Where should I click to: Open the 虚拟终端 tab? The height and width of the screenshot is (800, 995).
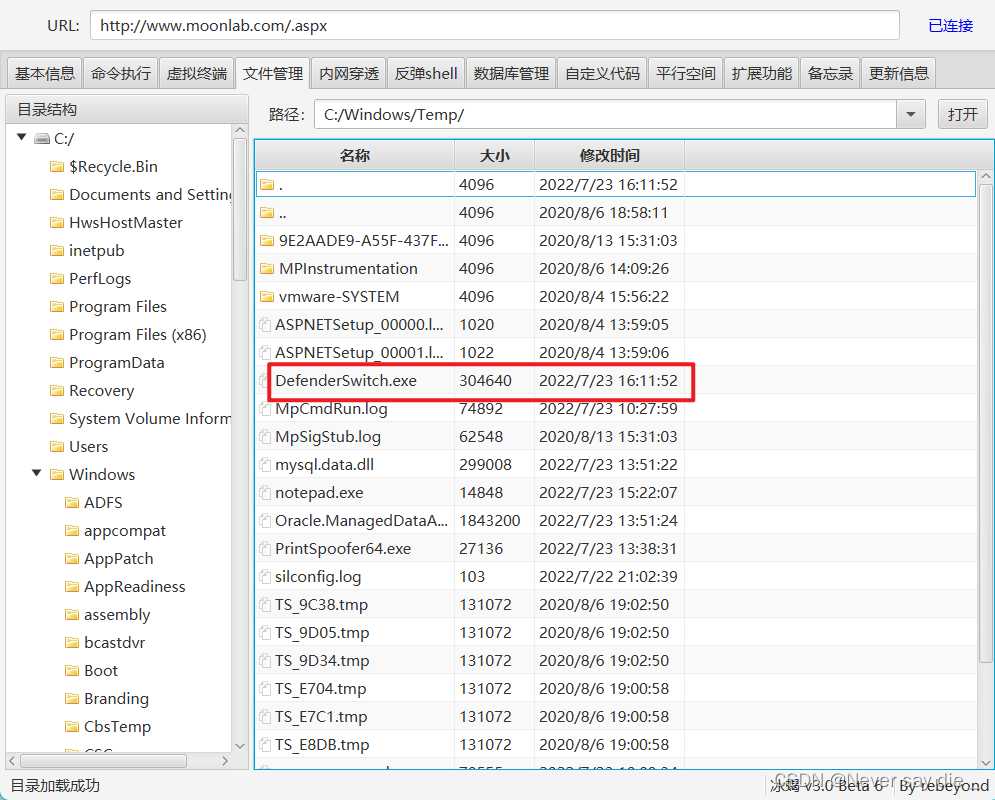coord(197,74)
